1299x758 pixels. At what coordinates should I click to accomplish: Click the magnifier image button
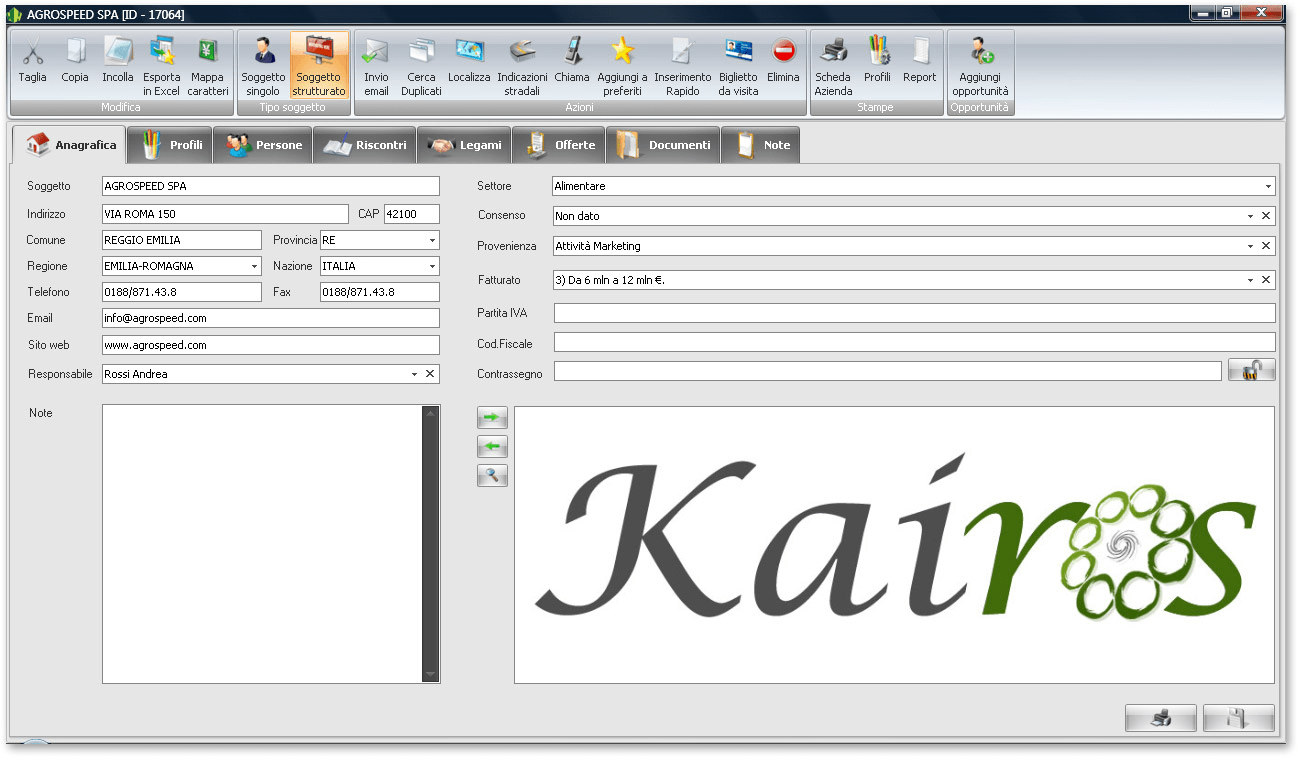click(x=493, y=476)
